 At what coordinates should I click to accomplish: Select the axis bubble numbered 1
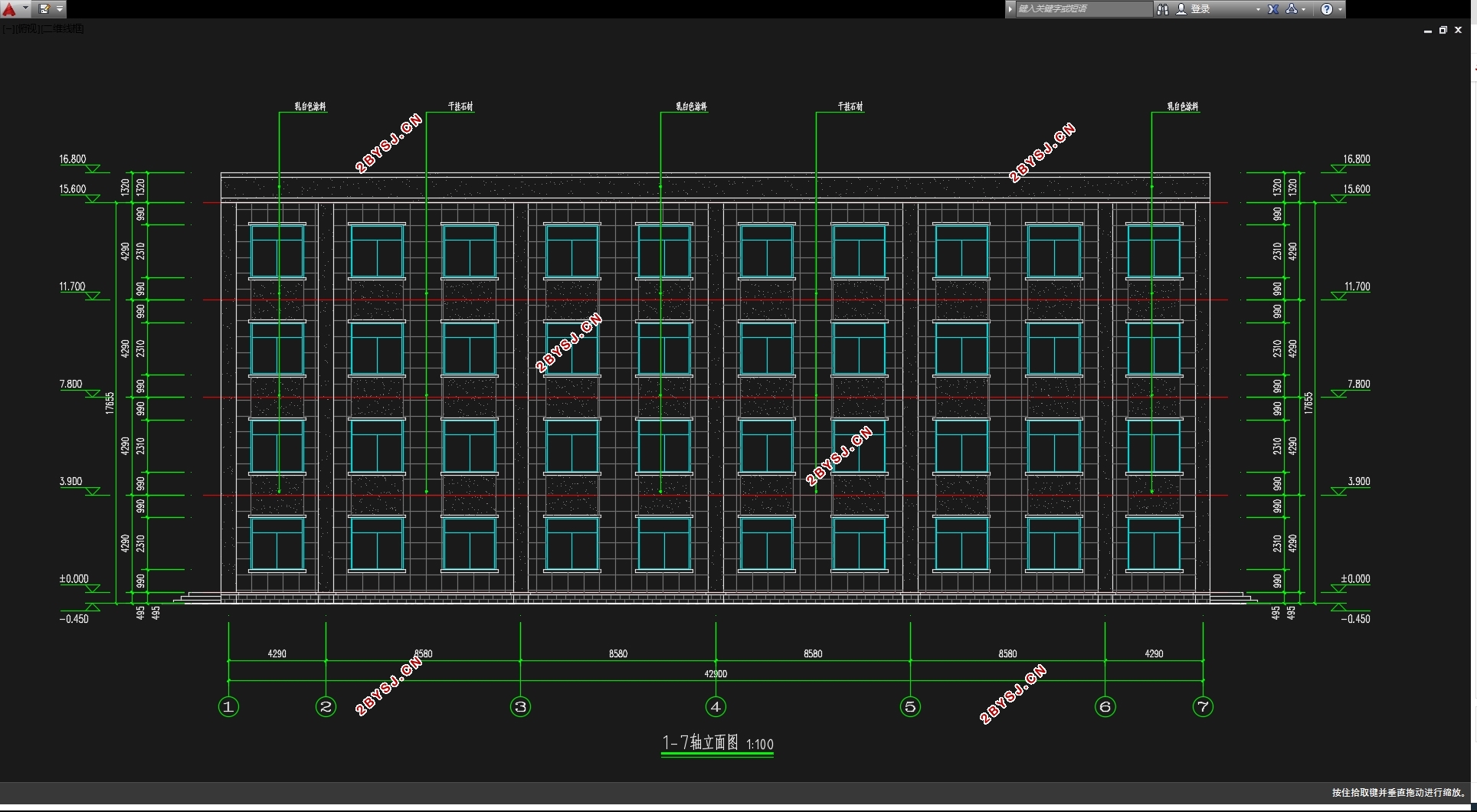tap(228, 706)
